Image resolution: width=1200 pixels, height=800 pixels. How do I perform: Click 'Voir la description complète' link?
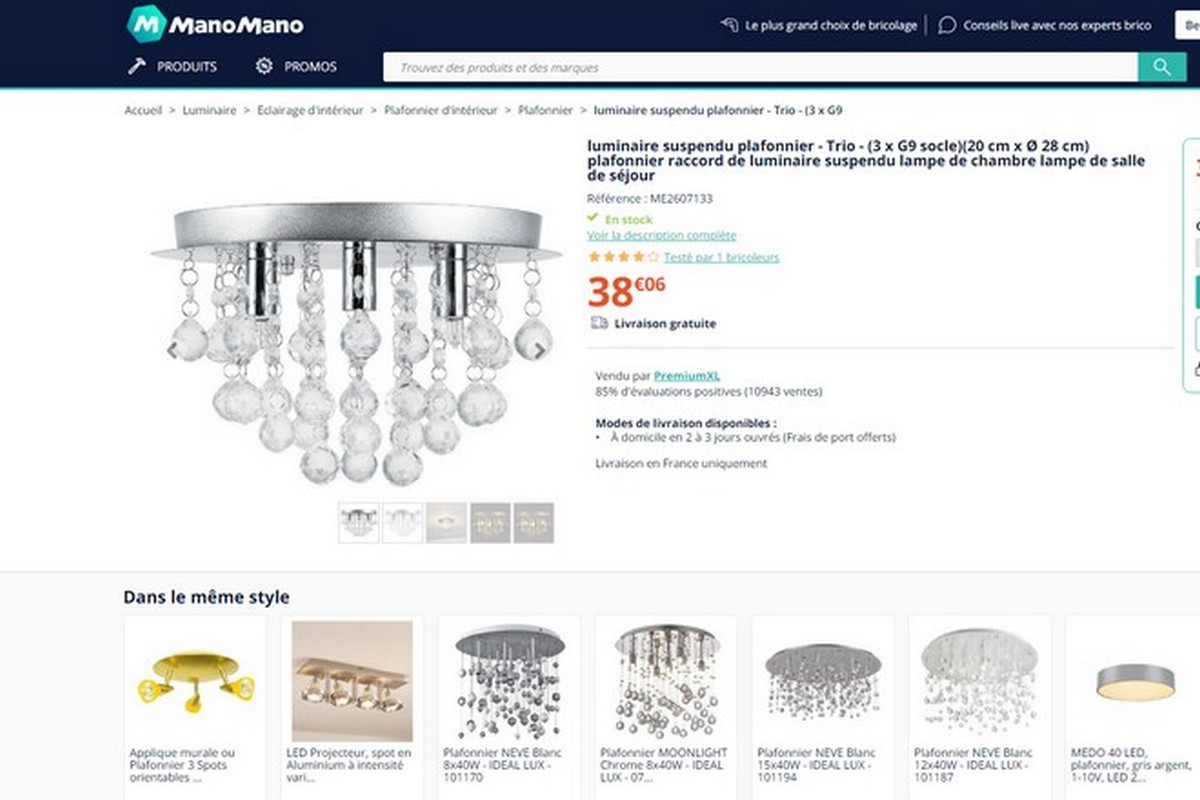point(661,236)
